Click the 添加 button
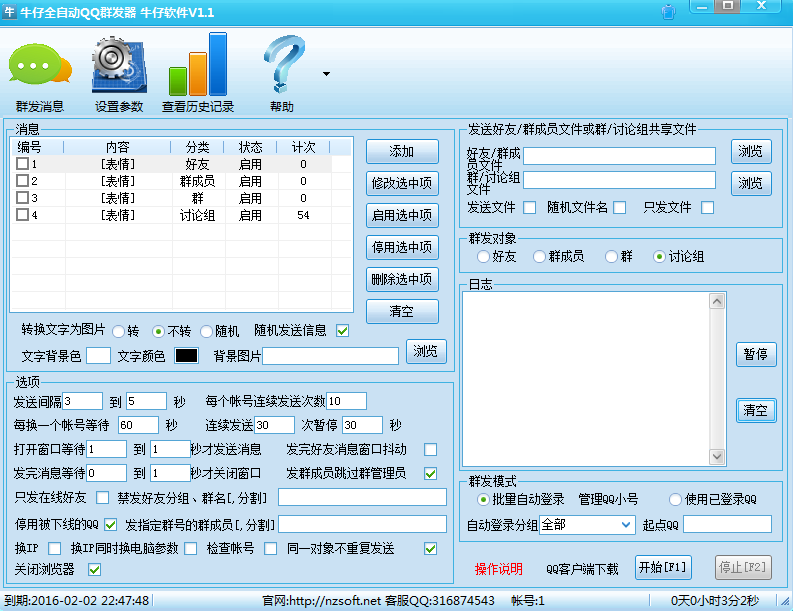This screenshot has height=611, width=793. pos(402,151)
